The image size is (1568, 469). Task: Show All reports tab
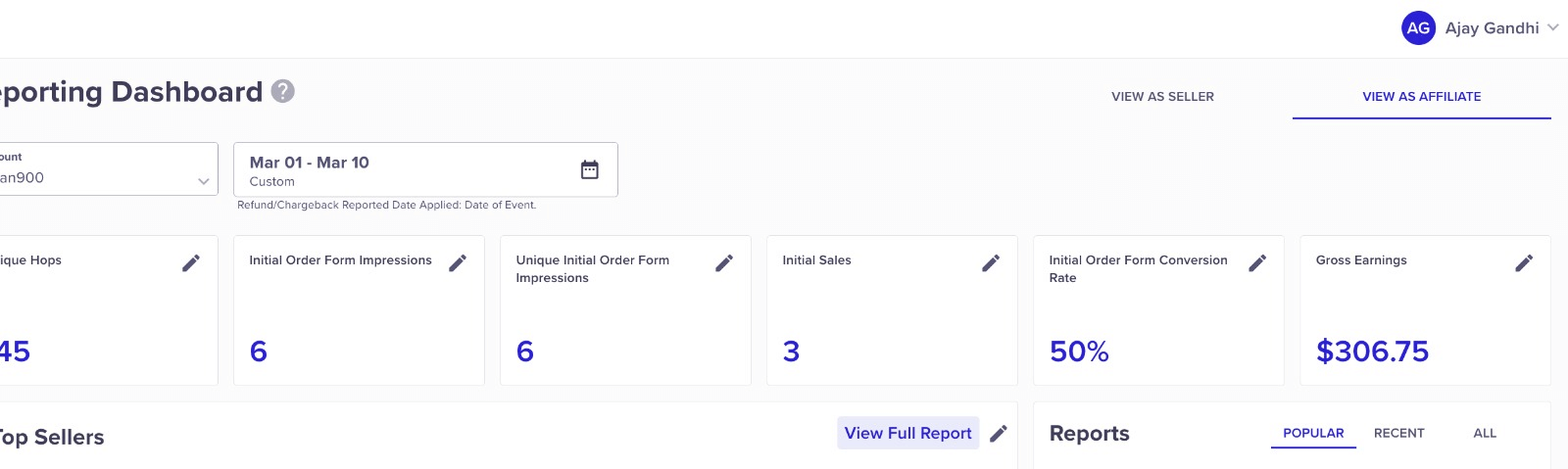(x=1485, y=433)
